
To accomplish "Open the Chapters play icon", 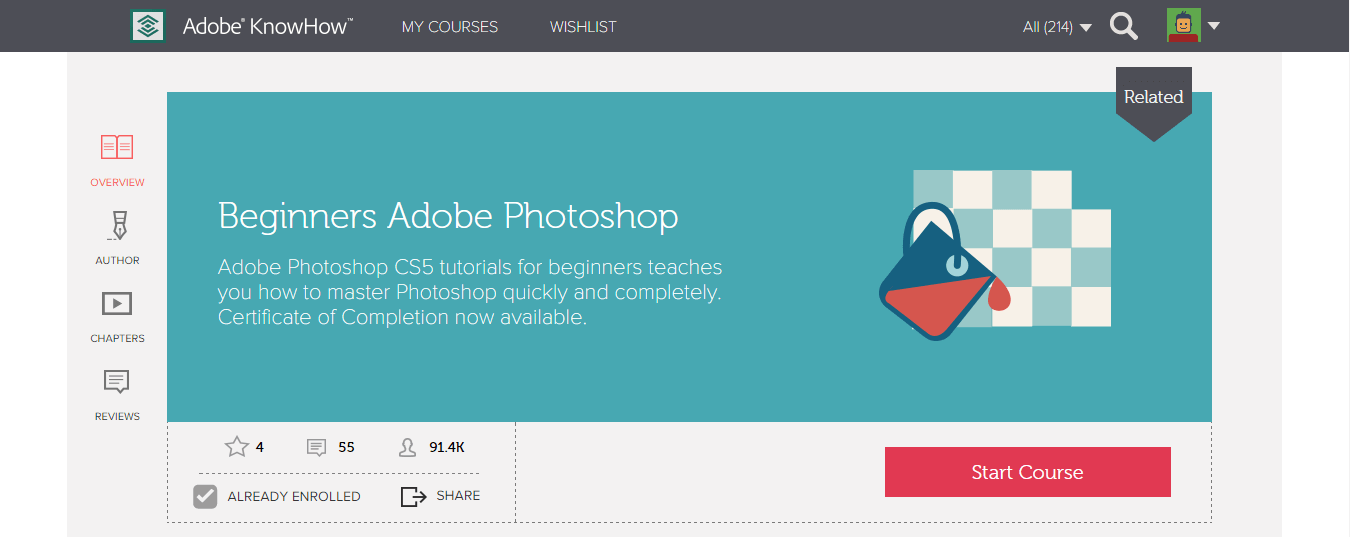I will [117, 303].
